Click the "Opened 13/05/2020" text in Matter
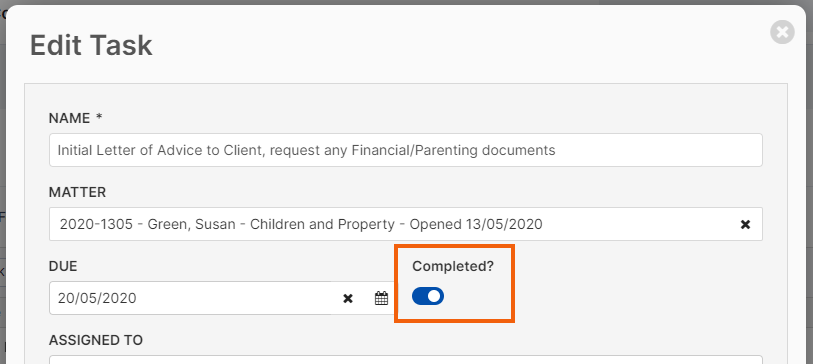This screenshot has width=813, height=364. pos(476,225)
